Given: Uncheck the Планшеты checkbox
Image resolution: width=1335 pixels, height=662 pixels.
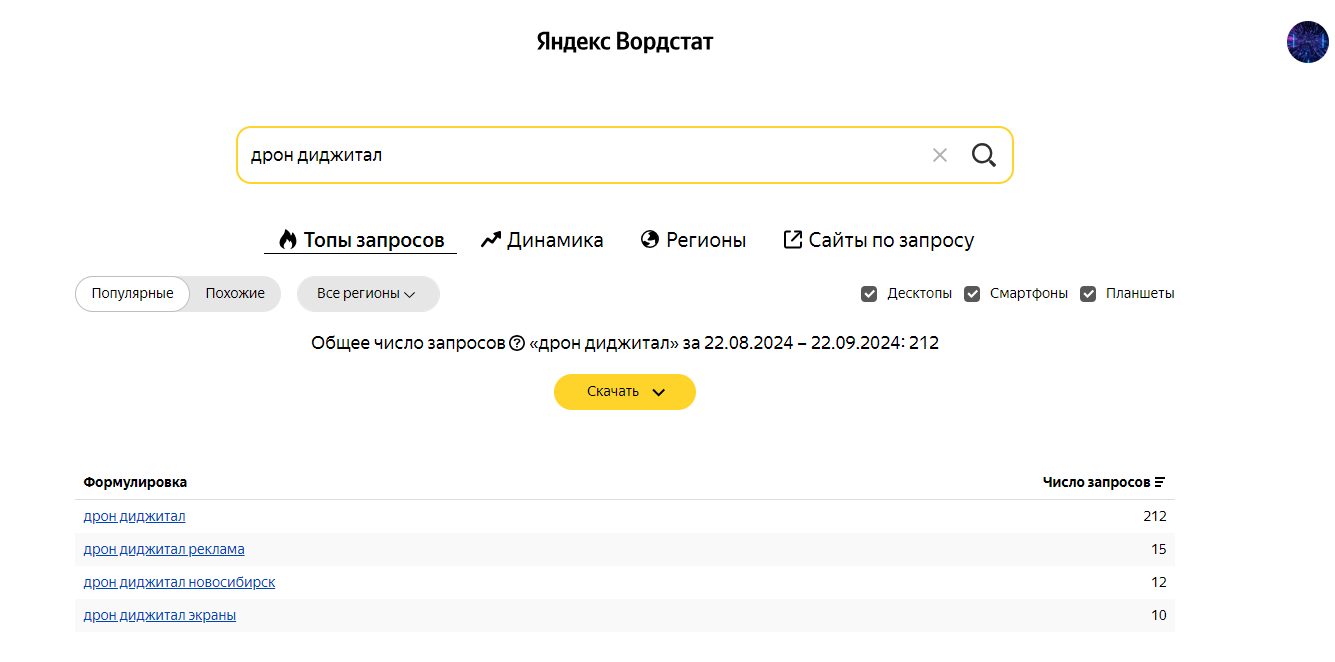Looking at the screenshot, I should 1088,294.
